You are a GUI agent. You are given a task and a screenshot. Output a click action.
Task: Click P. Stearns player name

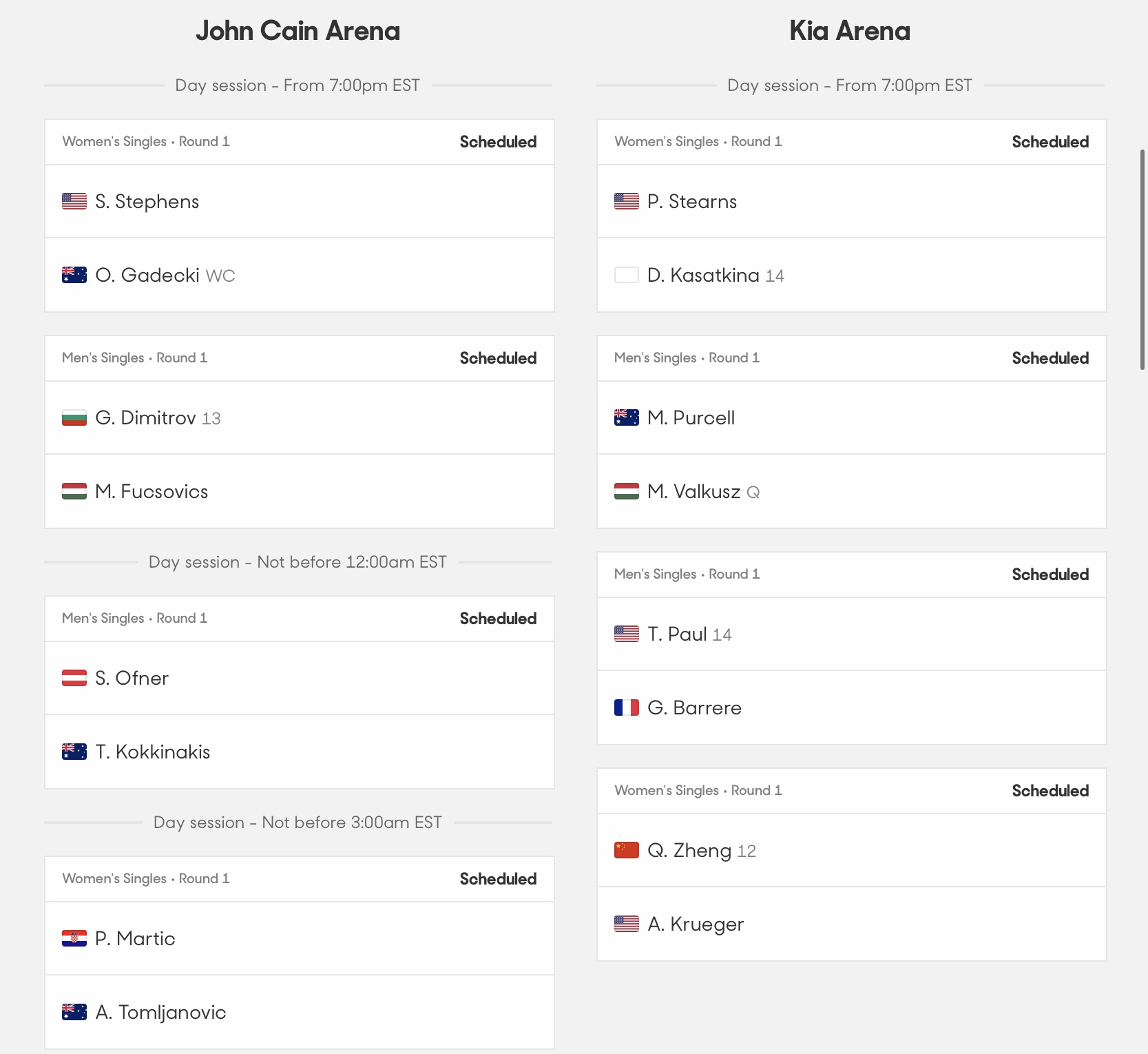point(692,201)
